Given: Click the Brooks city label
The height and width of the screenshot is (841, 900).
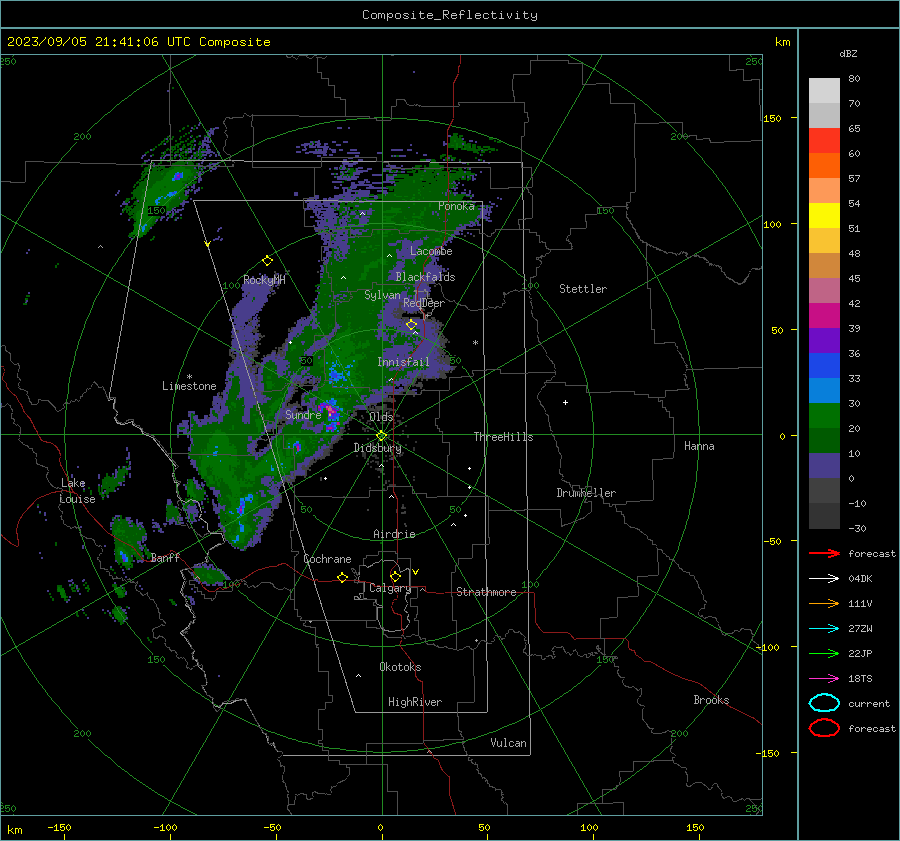Looking at the screenshot, I should point(711,700).
